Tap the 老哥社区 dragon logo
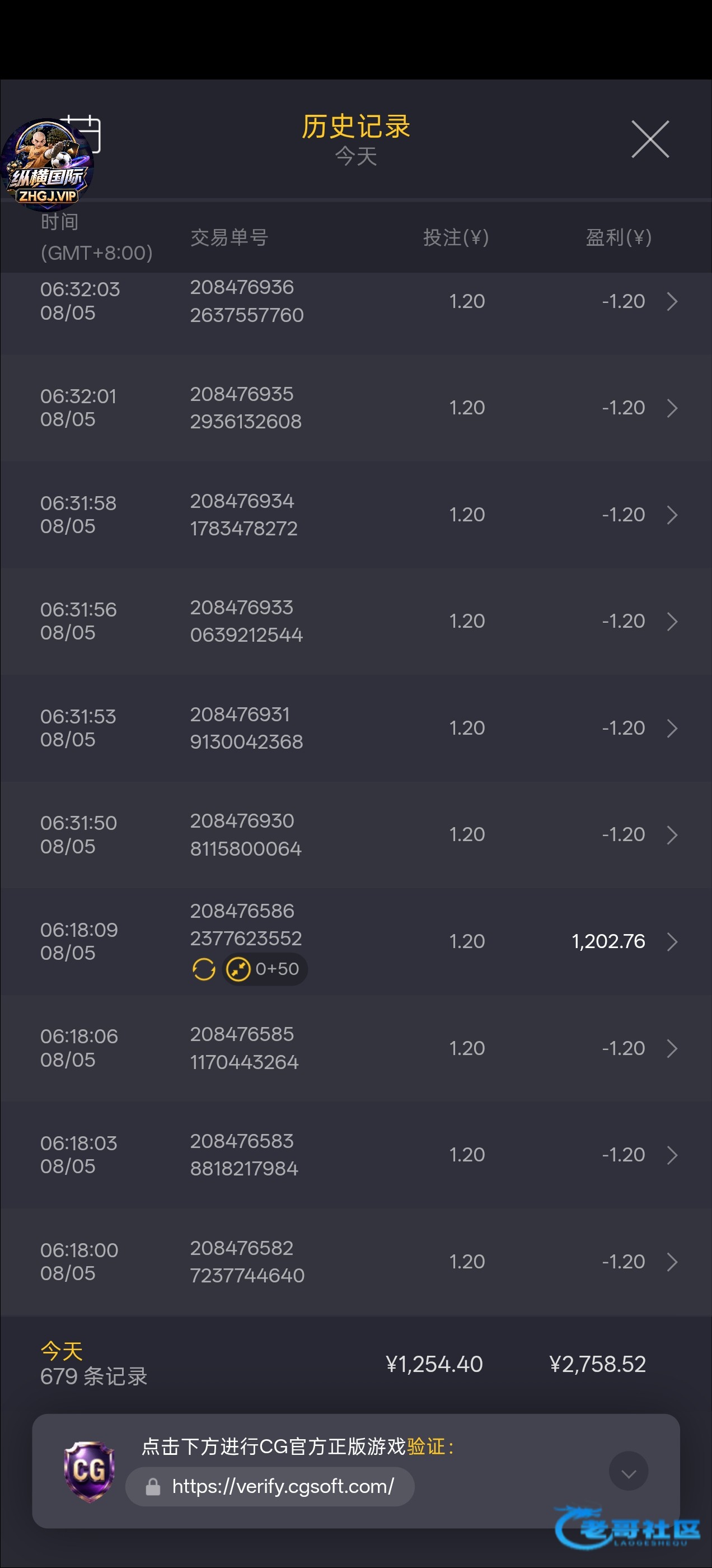Viewport: 712px width, 1568px height. [x=628, y=1527]
